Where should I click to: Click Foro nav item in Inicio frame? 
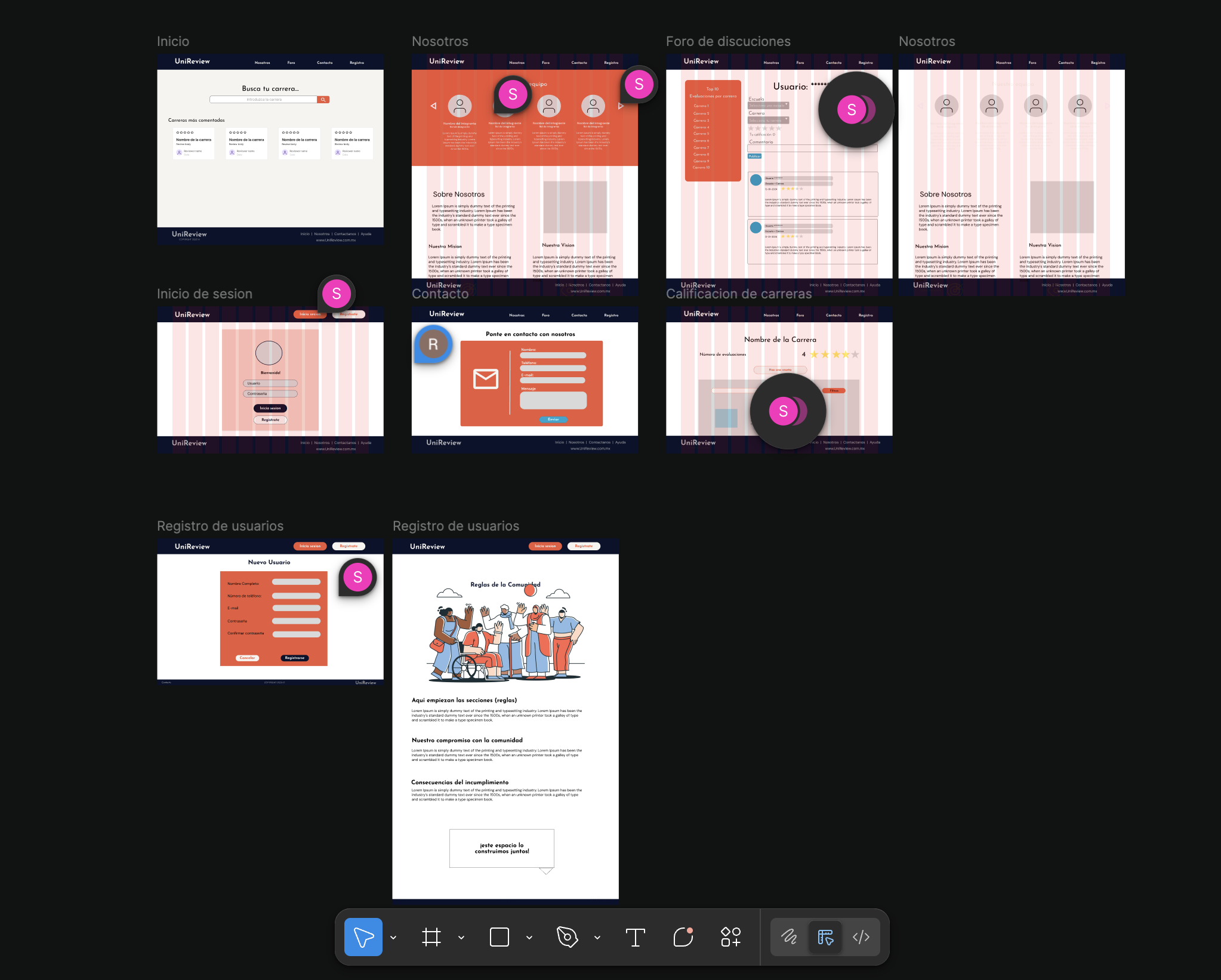291,63
